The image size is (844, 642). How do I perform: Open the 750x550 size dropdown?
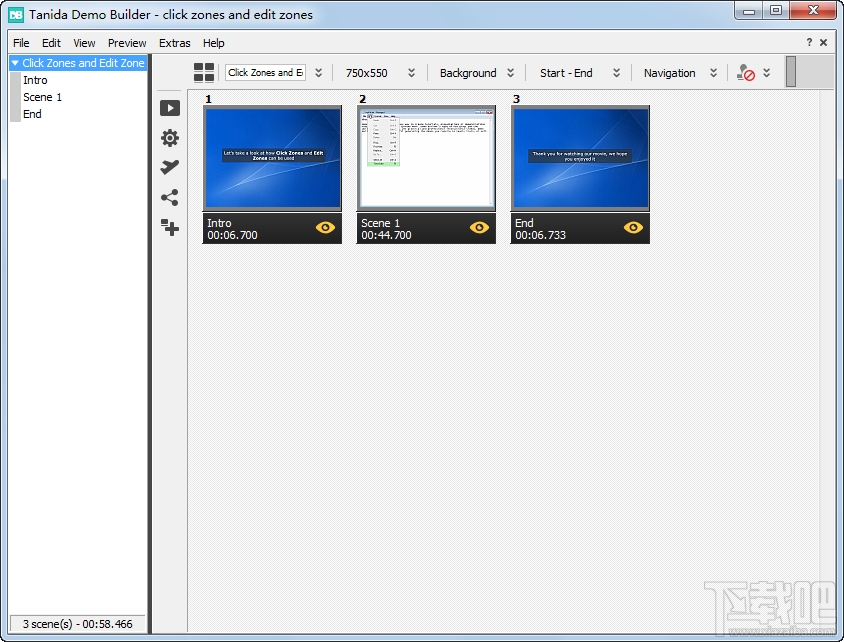pos(381,72)
